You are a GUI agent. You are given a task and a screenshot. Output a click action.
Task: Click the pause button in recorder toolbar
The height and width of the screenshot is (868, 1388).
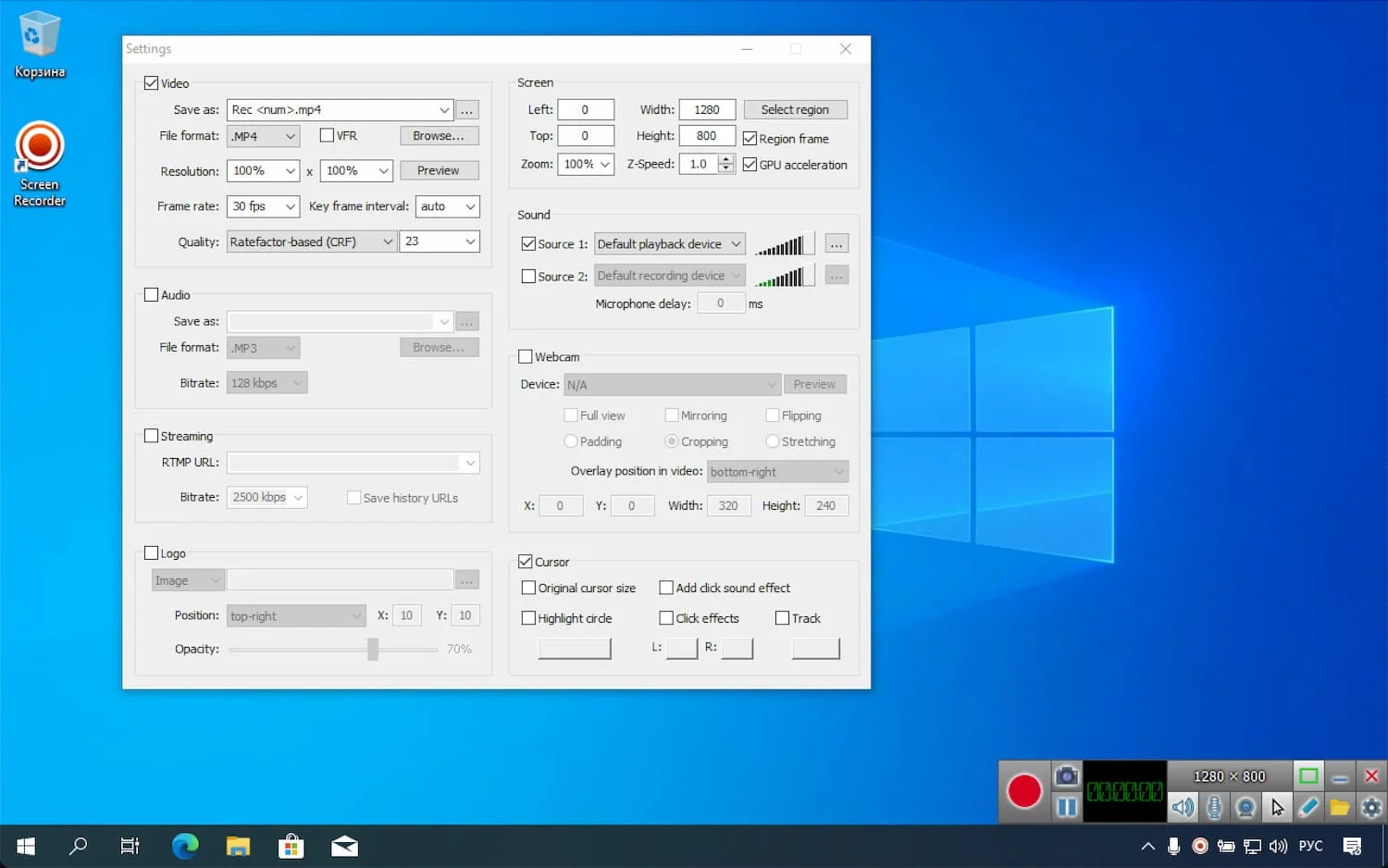point(1066,807)
